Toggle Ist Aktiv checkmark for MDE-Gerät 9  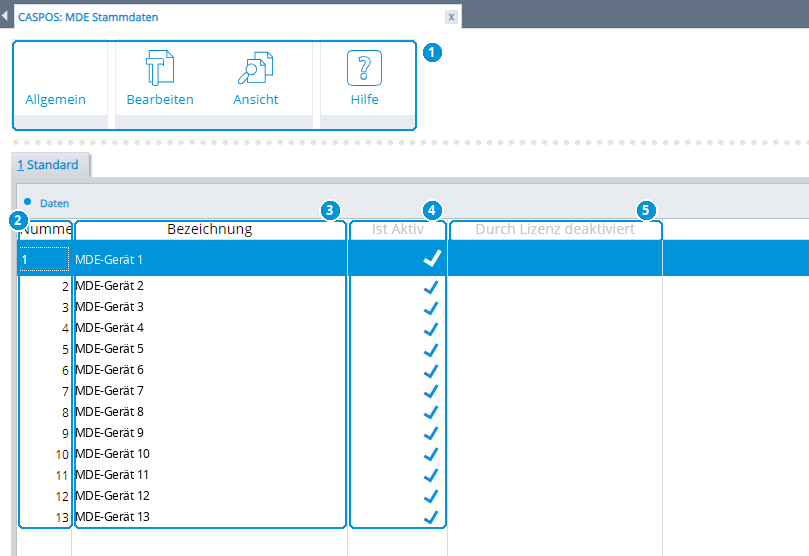(431, 434)
